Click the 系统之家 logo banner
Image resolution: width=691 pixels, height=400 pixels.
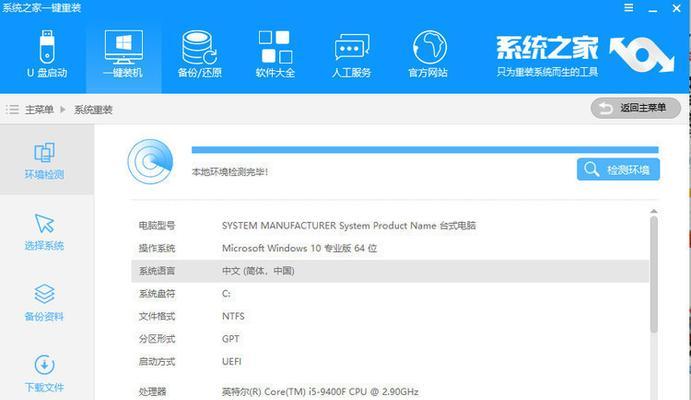(x=585, y=56)
